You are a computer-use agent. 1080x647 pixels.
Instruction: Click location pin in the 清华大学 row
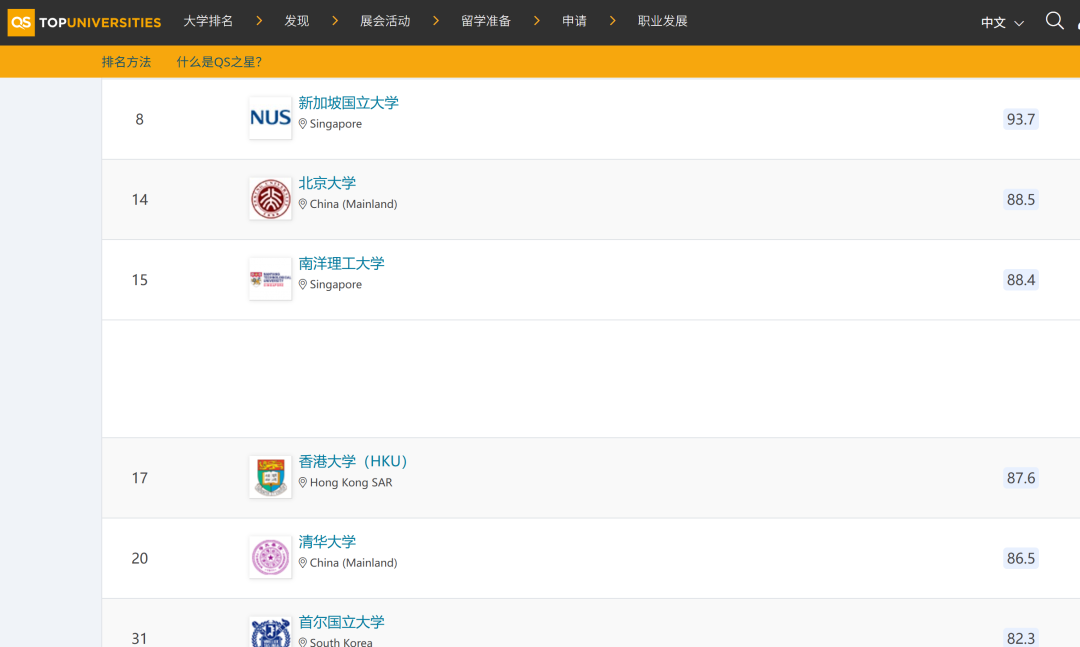pos(302,563)
